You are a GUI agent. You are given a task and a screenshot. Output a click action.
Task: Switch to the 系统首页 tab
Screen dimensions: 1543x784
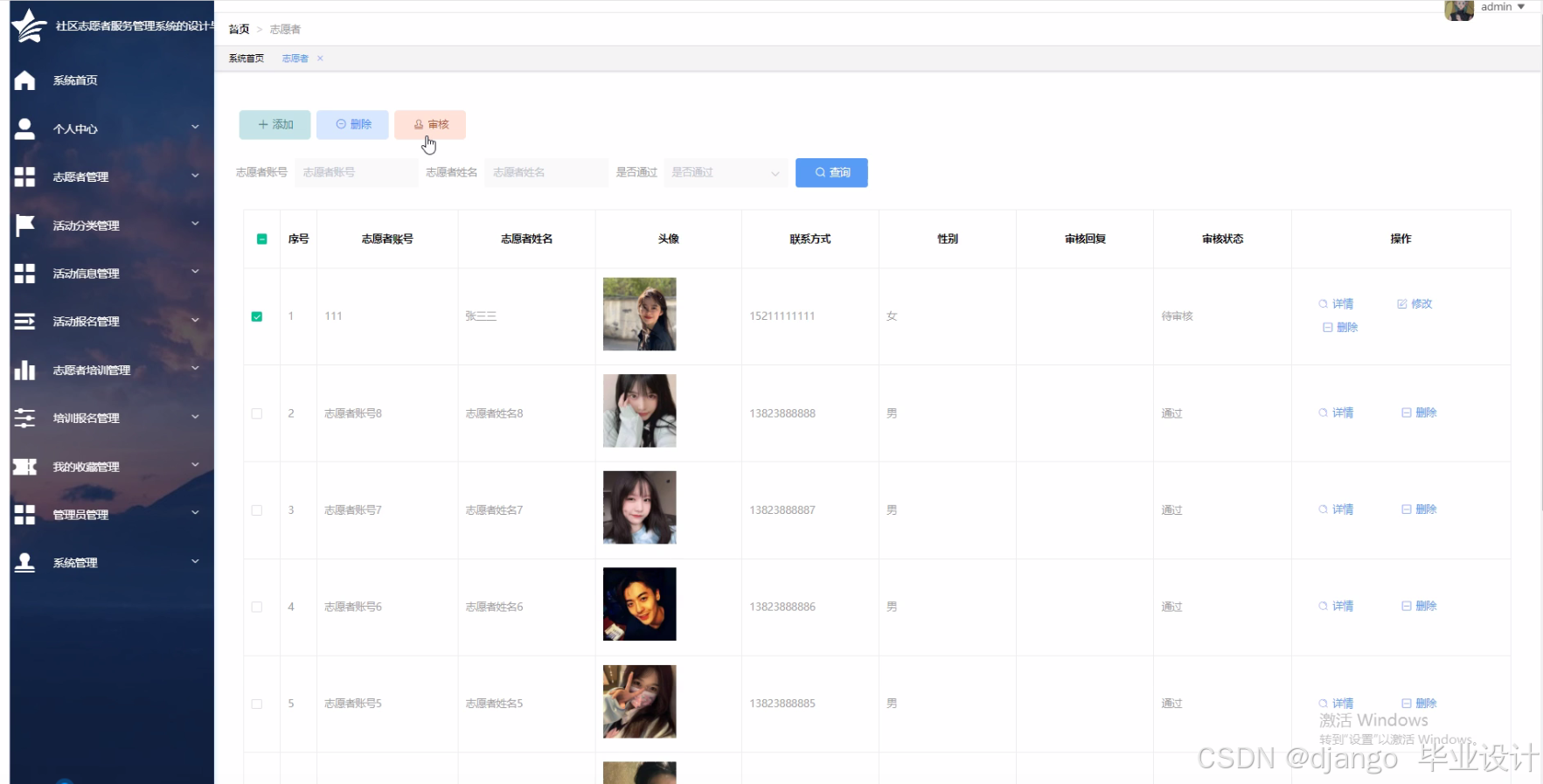click(x=247, y=59)
